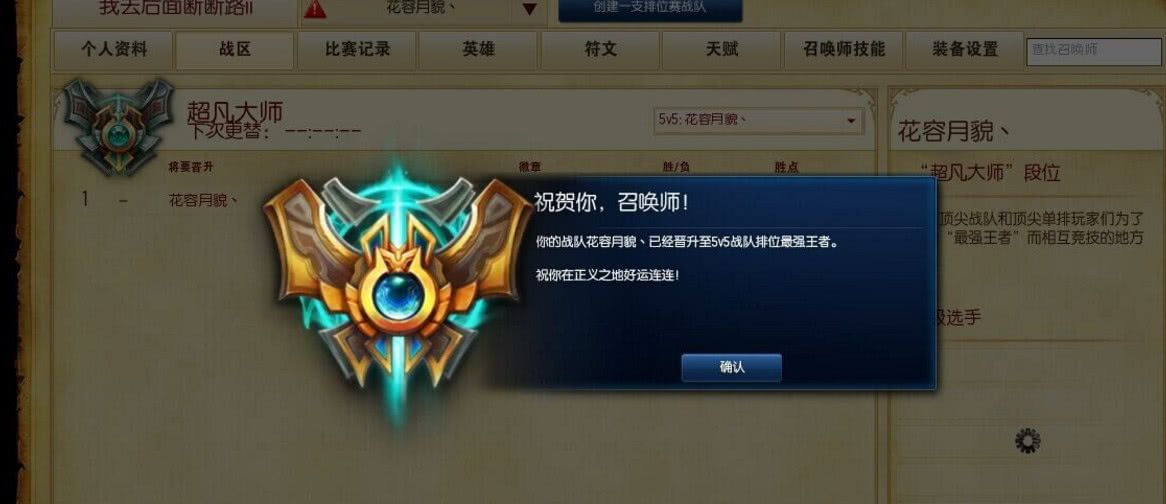
Task: Select the 英雄 tab
Action: click(478, 50)
